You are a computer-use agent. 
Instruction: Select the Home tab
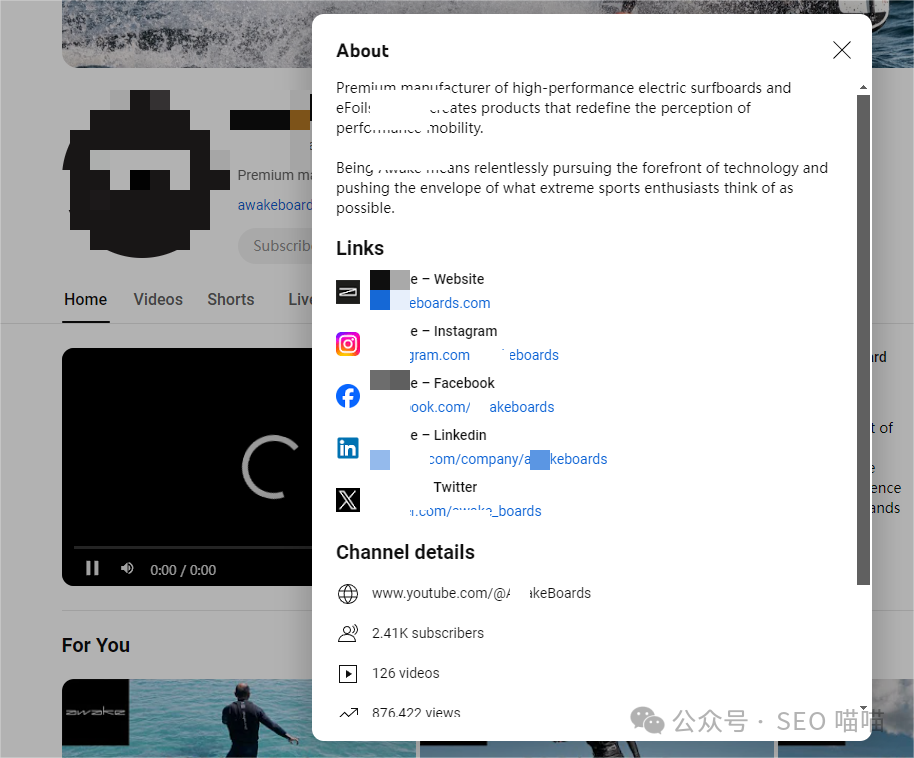point(85,300)
